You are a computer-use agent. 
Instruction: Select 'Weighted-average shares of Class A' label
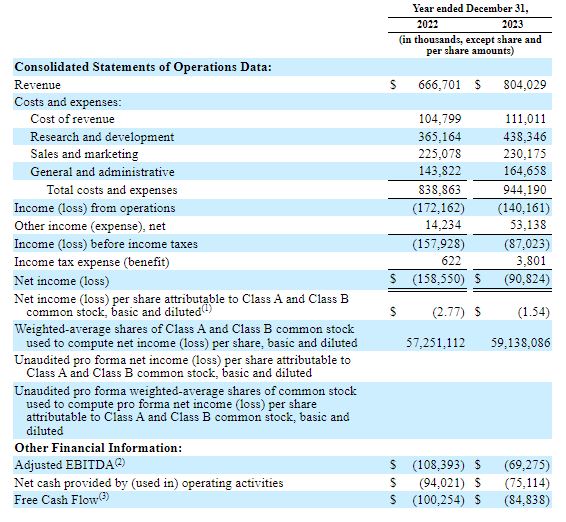coord(186,336)
